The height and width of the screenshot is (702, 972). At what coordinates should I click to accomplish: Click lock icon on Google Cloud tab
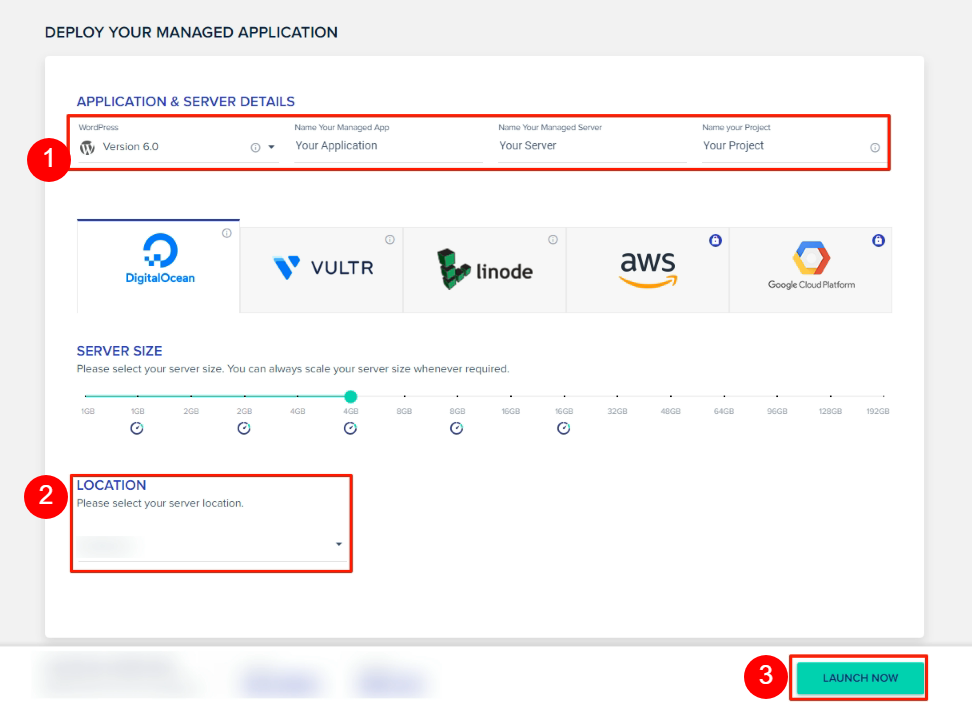tap(878, 240)
